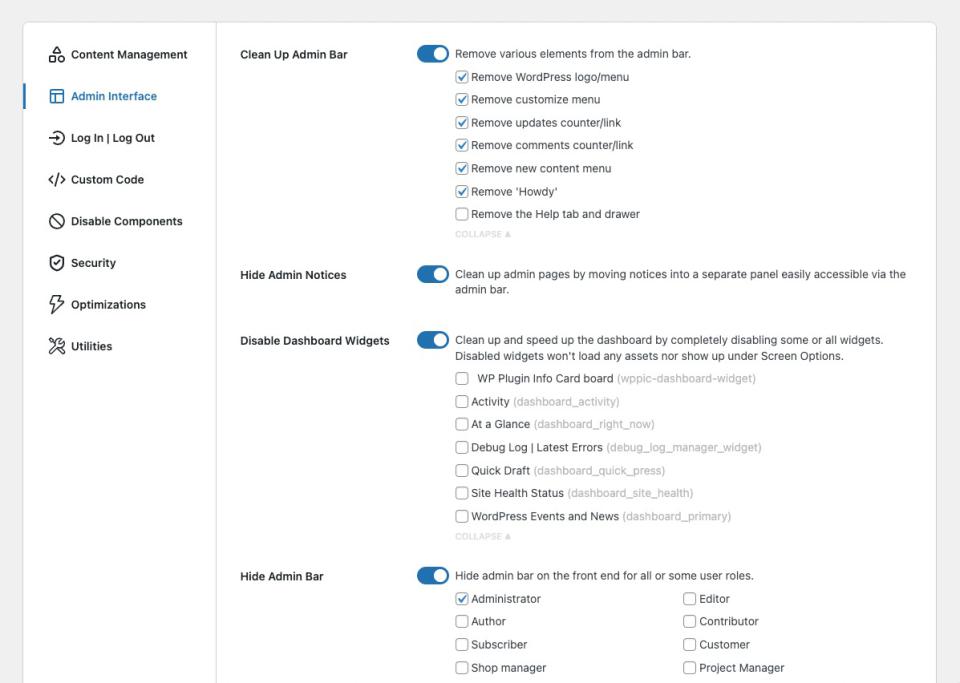Tick the Quick Draft widget checkbox
Viewport: 960px width, 683px height.
[x=462, y=470]
